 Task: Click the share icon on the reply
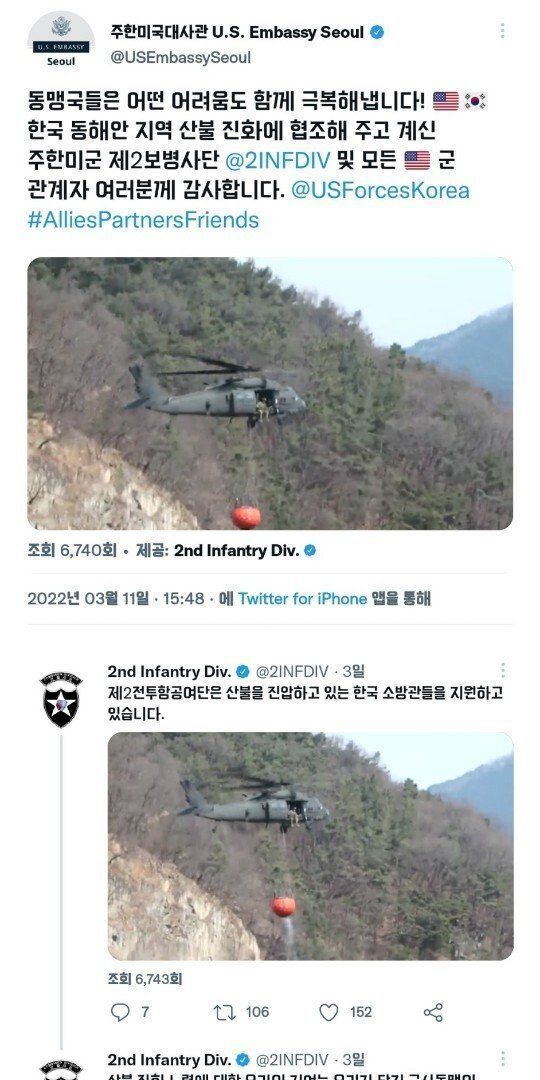(x=433, y=1012)
